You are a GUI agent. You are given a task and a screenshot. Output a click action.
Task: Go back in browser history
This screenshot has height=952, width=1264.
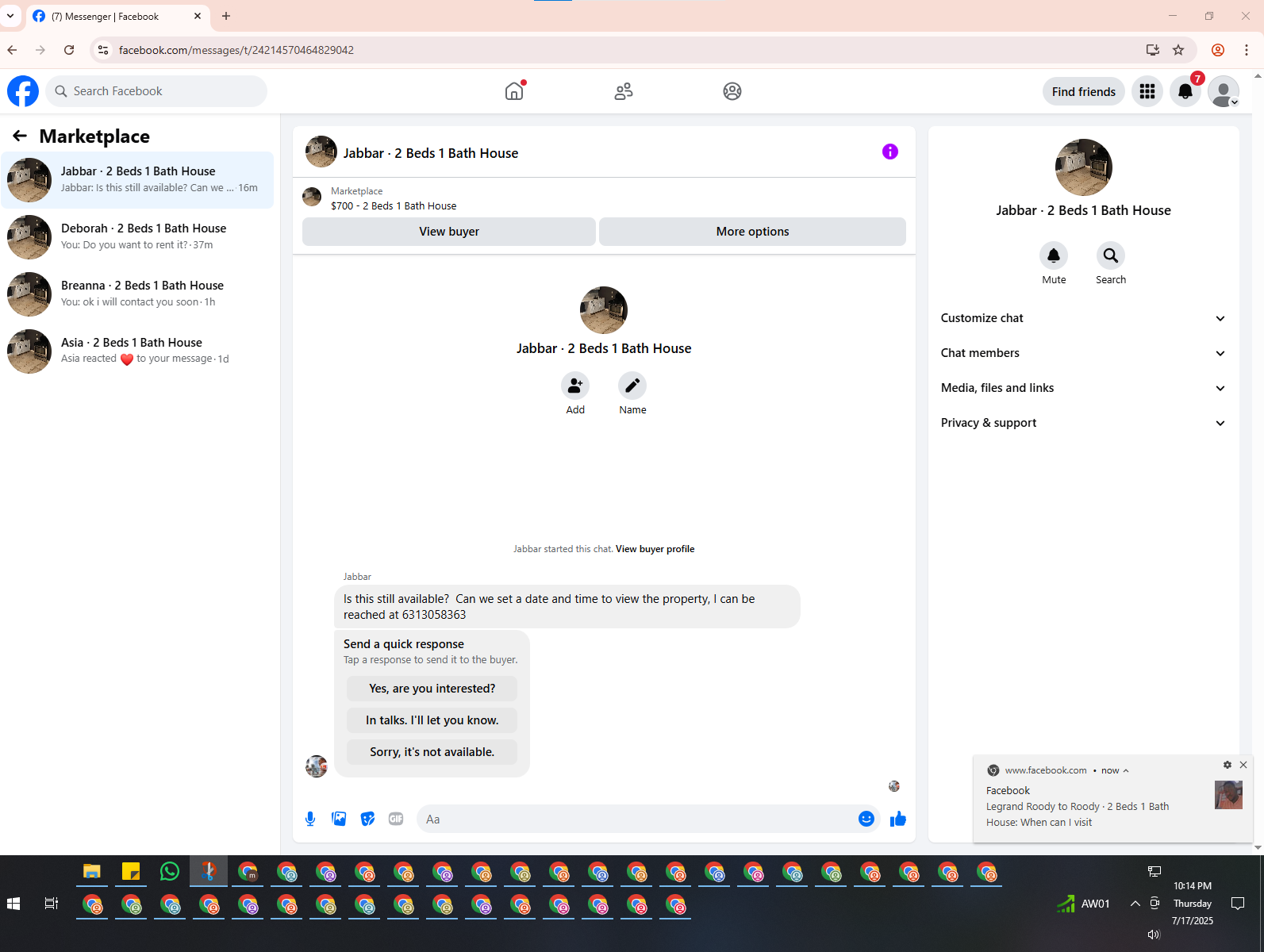pyautogui.click(x=12, y=50)
